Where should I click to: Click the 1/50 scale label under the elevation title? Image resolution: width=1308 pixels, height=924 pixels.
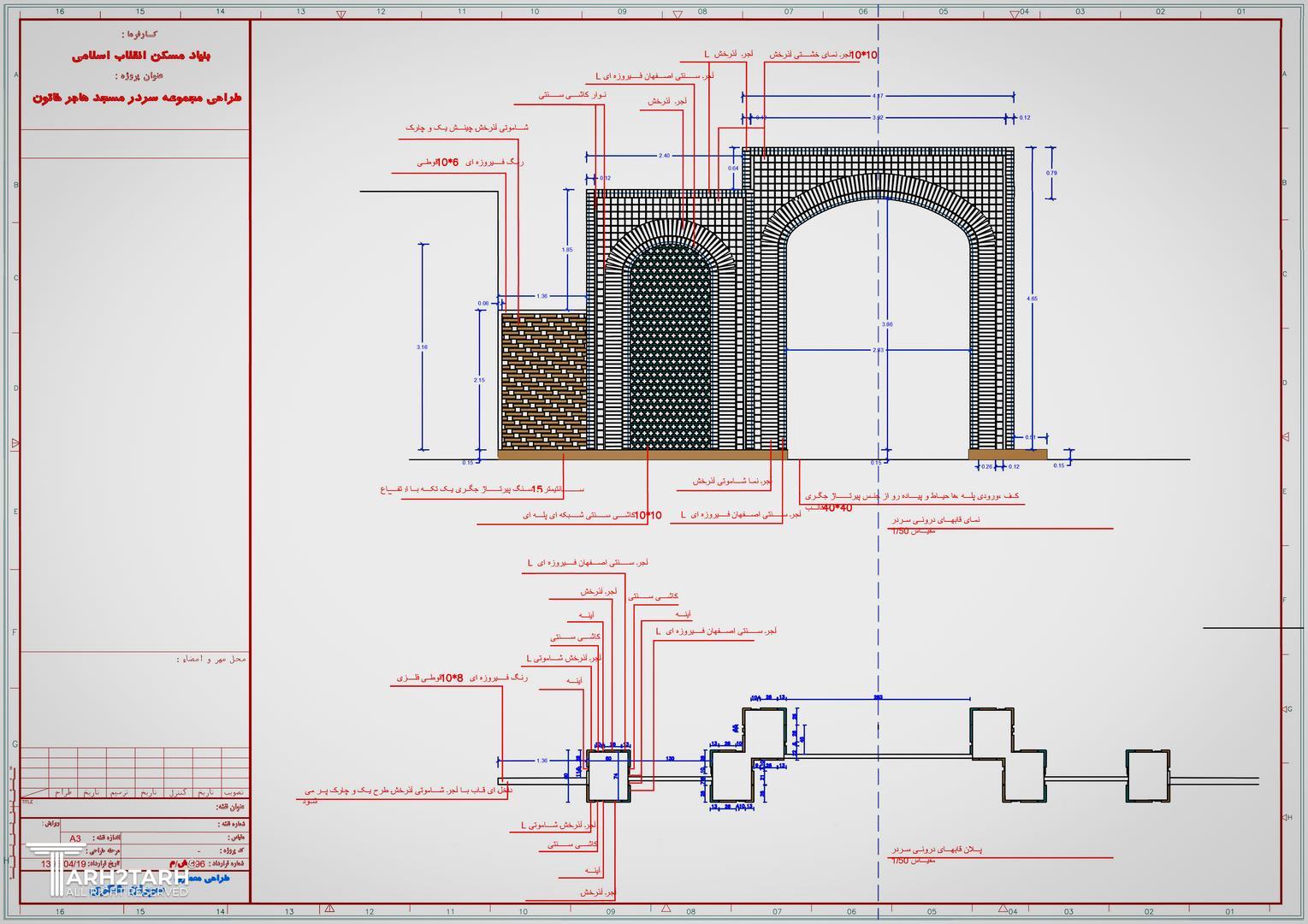point(902,531)
